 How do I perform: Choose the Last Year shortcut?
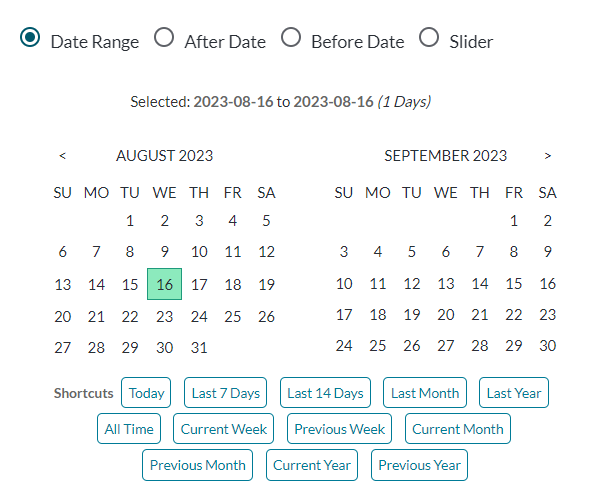click(x=514, y=393)
